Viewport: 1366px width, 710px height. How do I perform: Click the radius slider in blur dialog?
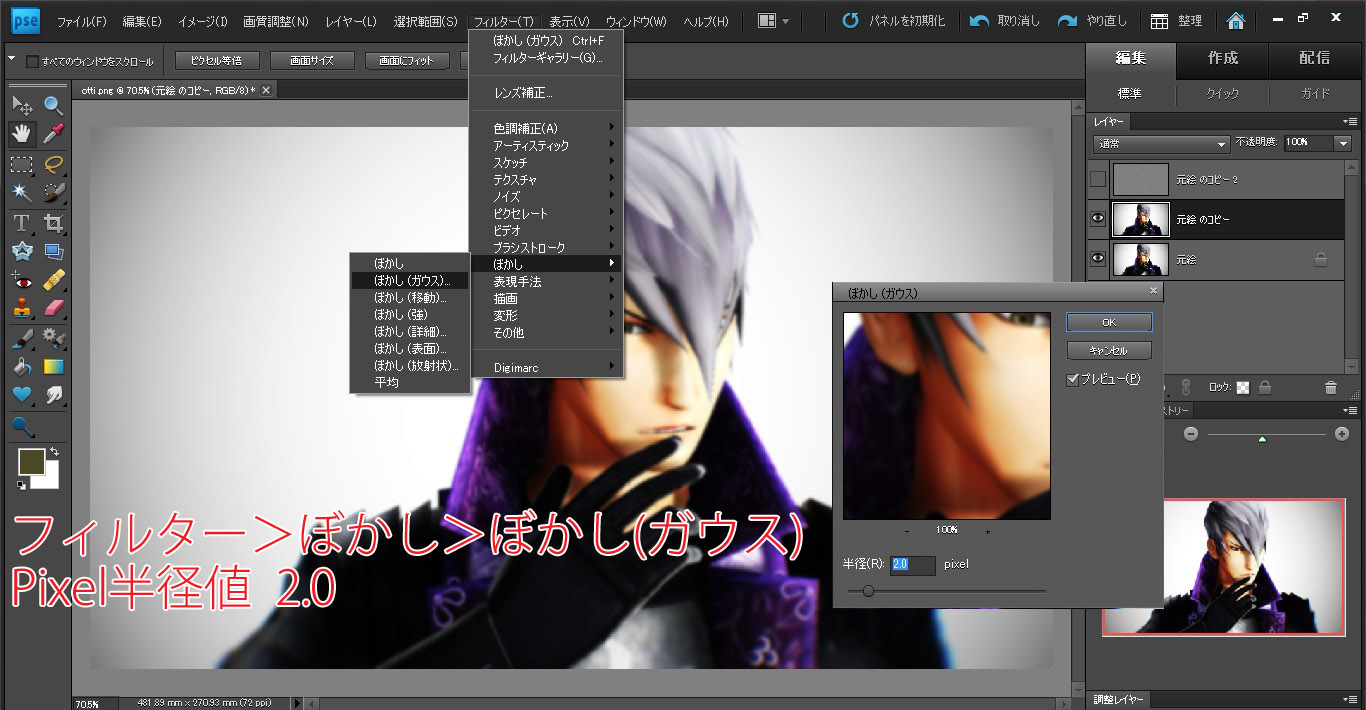tap(867, 591)
